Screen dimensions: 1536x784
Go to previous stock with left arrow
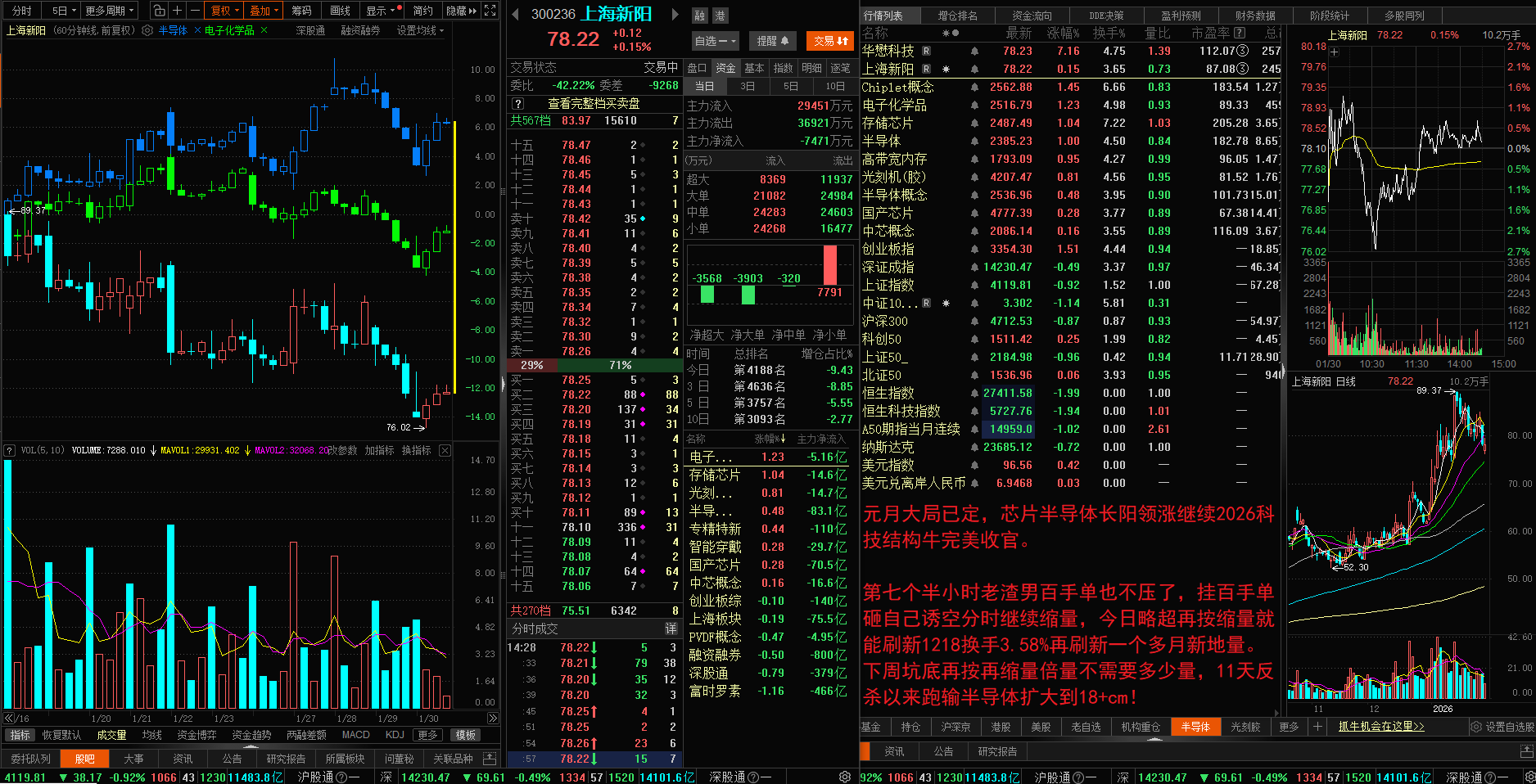516,14
